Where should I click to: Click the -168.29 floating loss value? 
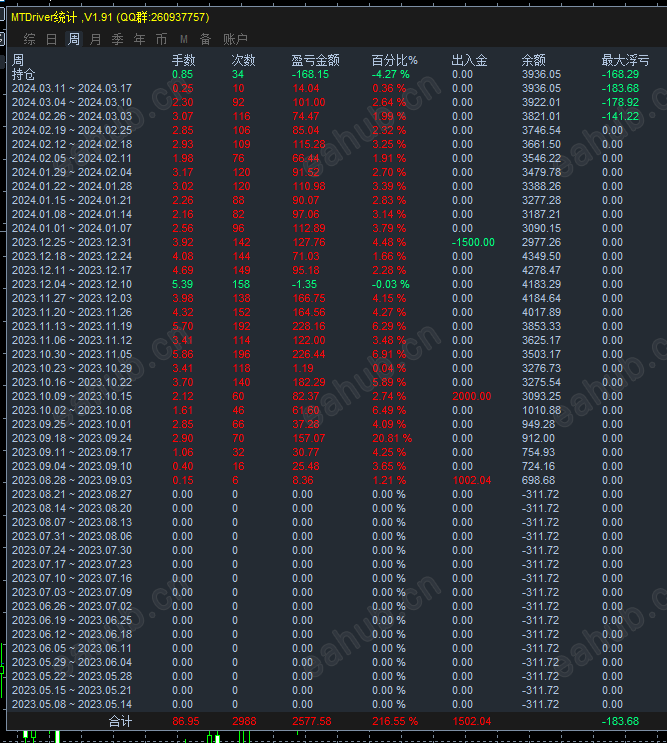tap(620, 74)
